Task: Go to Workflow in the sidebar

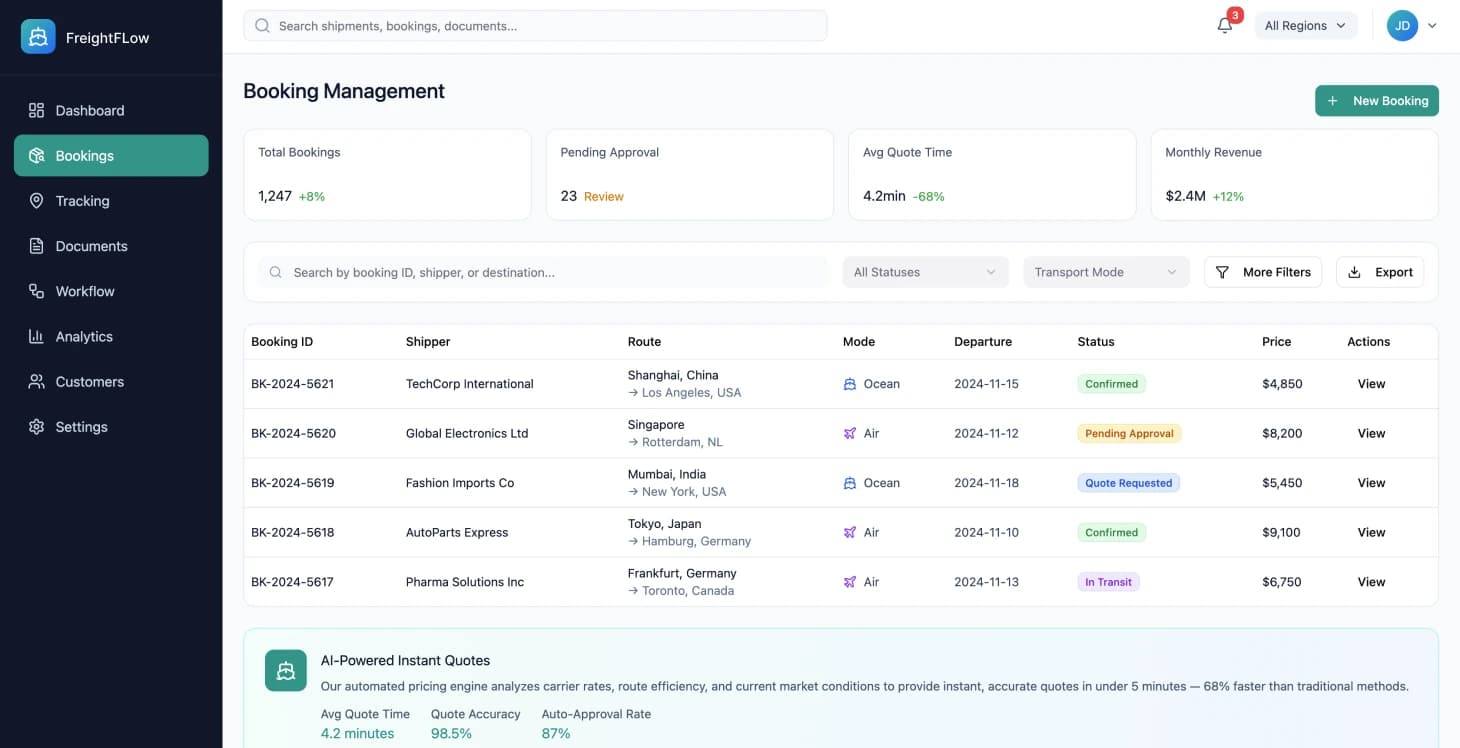Action: [85, 291]
